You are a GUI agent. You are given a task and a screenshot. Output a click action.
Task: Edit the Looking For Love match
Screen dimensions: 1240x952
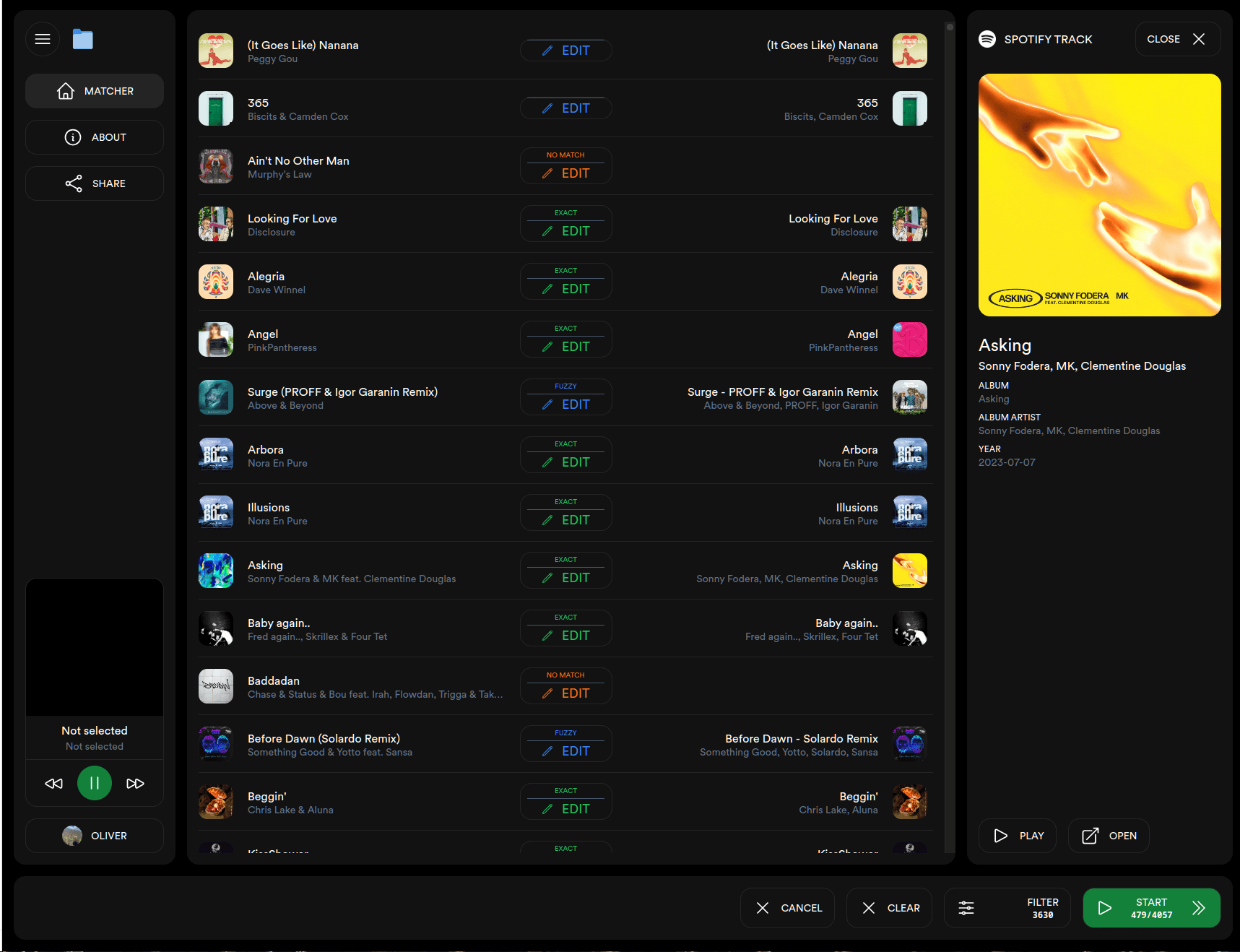point(566,224)
